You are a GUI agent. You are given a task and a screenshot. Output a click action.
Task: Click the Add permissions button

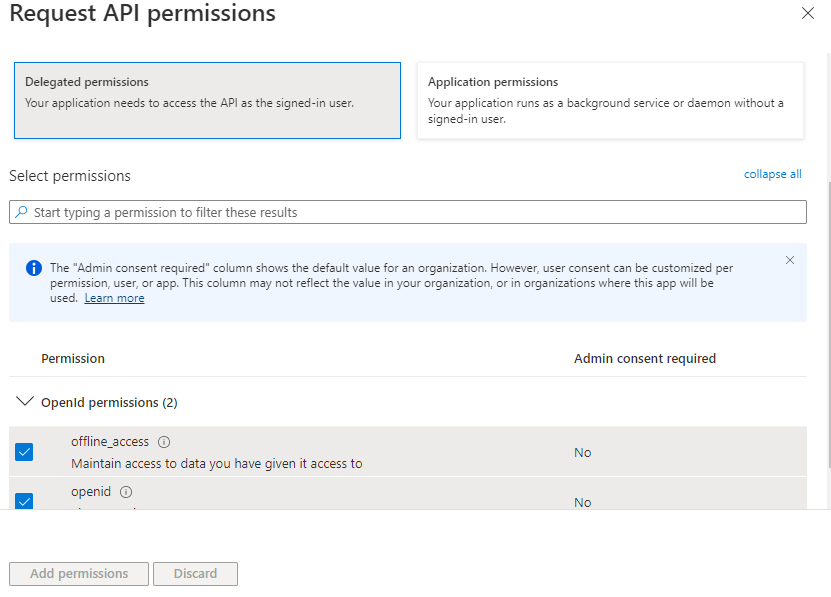pyautogui.click(x=79, y=574)
